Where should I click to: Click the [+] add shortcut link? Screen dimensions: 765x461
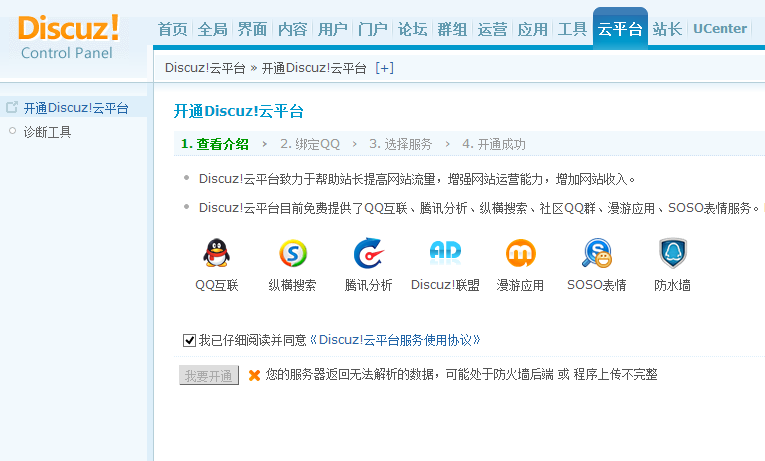[384, 68]
